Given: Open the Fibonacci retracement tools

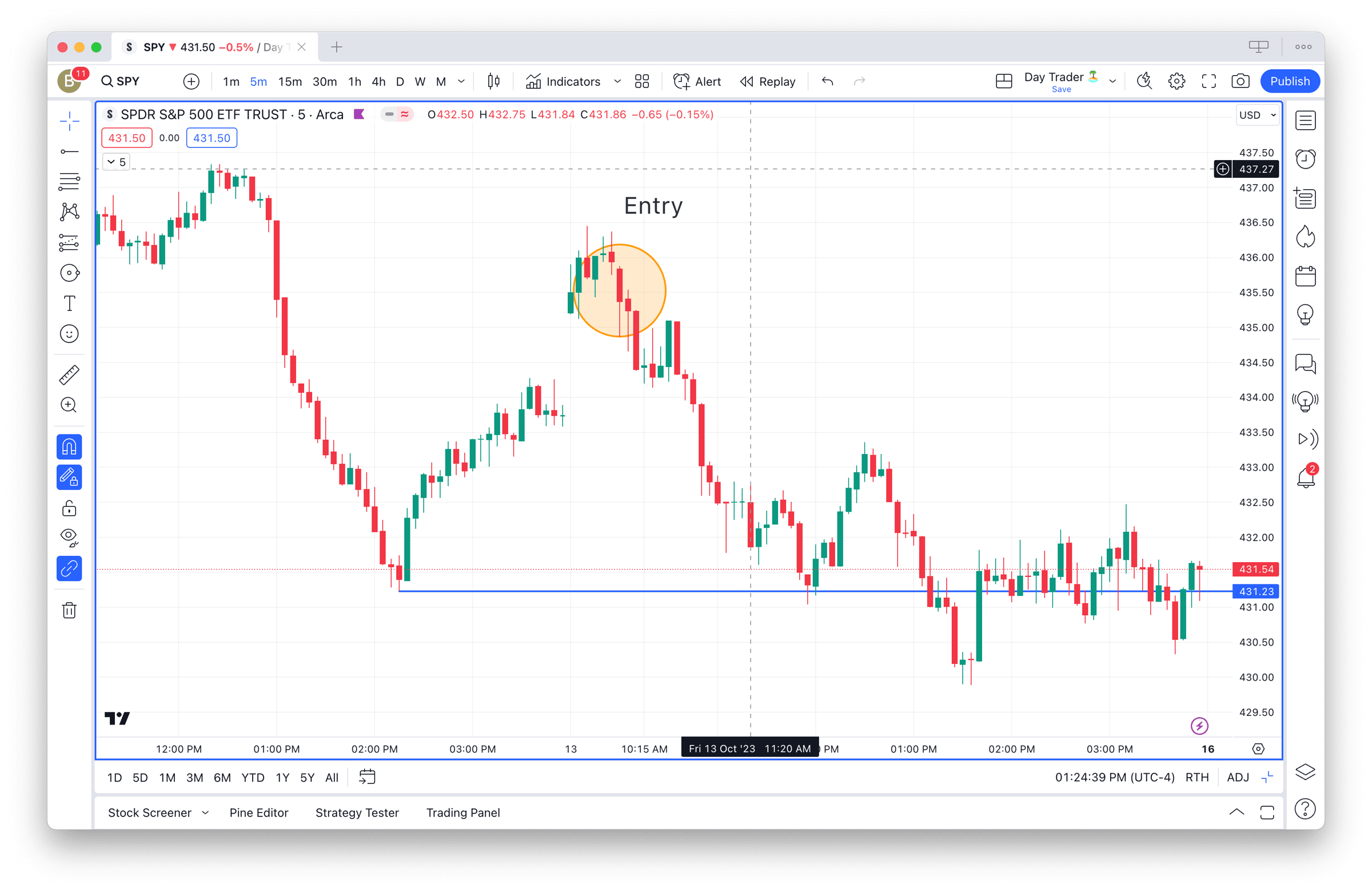Looking at the screenshot, I should (x=69, y=182).
